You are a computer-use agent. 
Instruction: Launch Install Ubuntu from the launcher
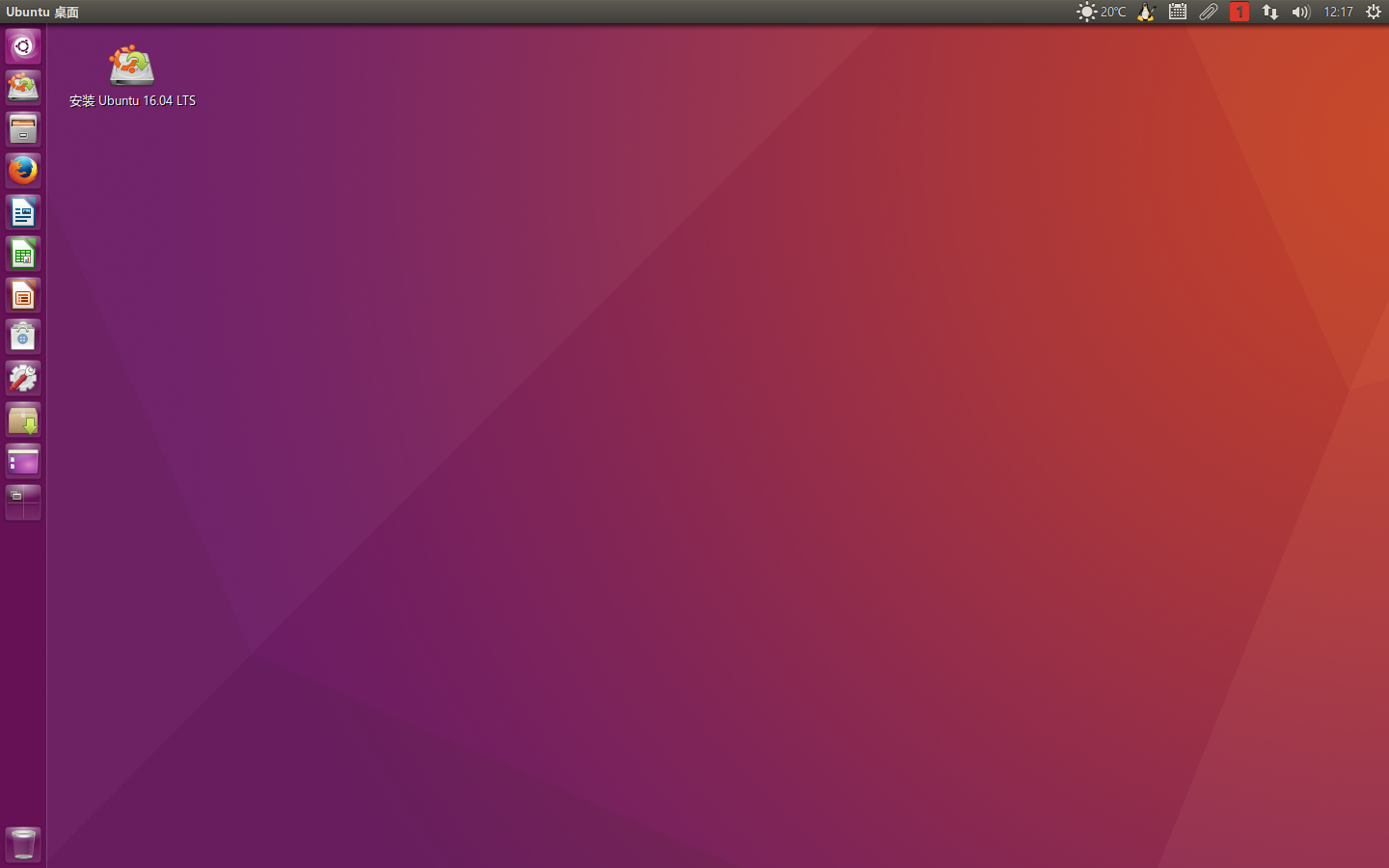pyautogui.click(x=23, y=88)
